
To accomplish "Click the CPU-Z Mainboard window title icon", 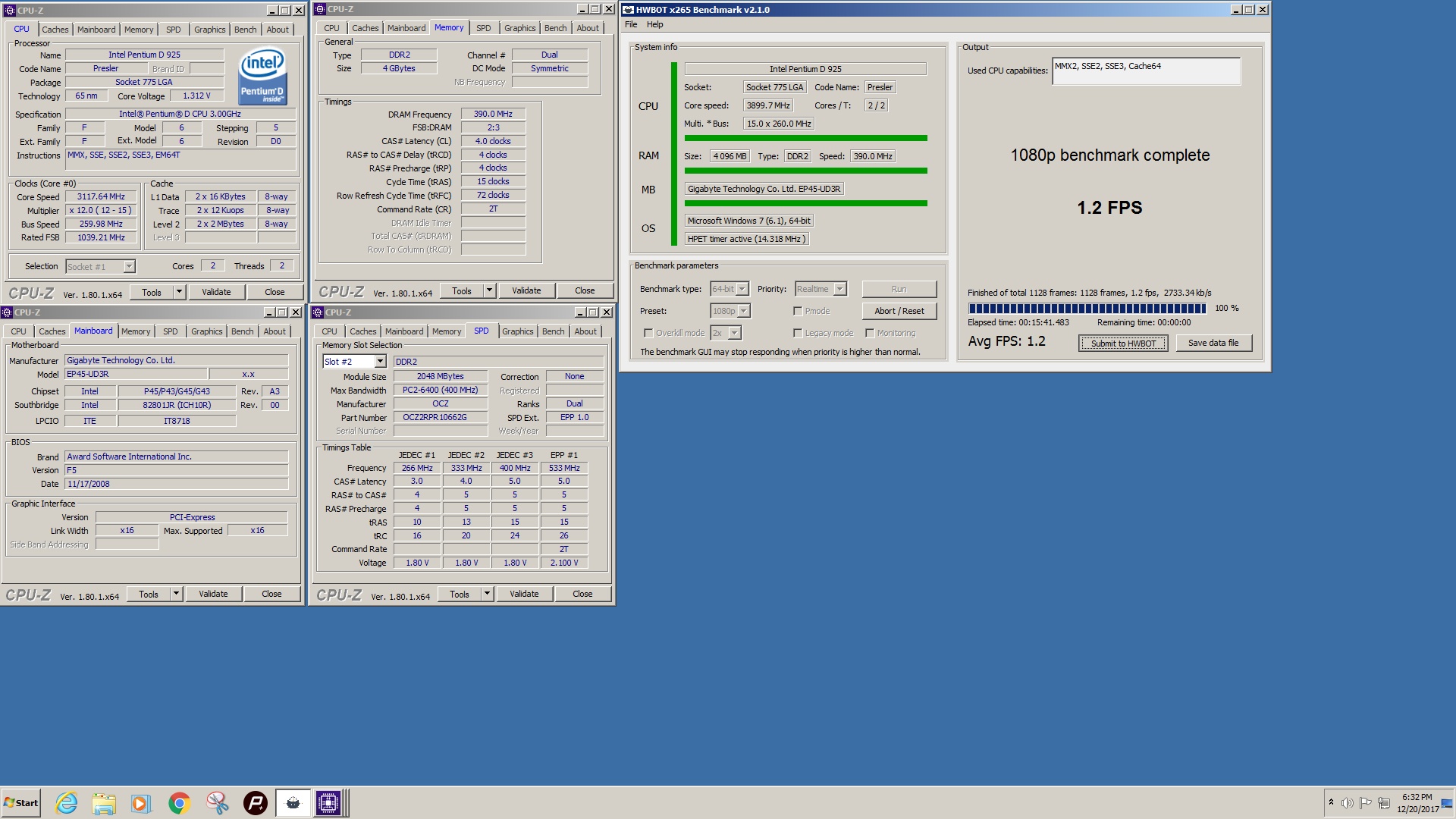I will 7,312.
